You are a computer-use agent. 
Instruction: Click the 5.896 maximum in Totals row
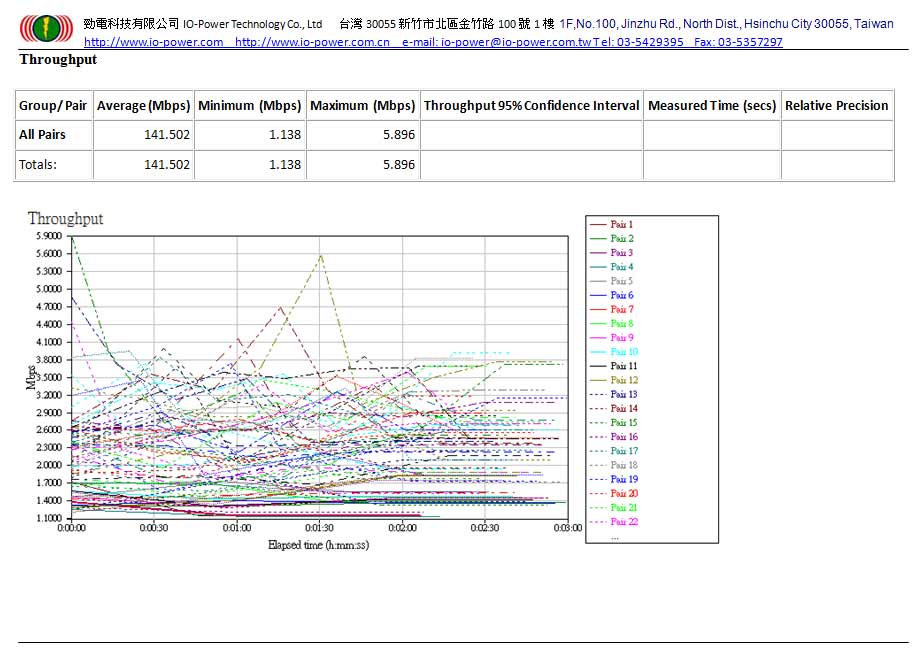coord(399,165)
